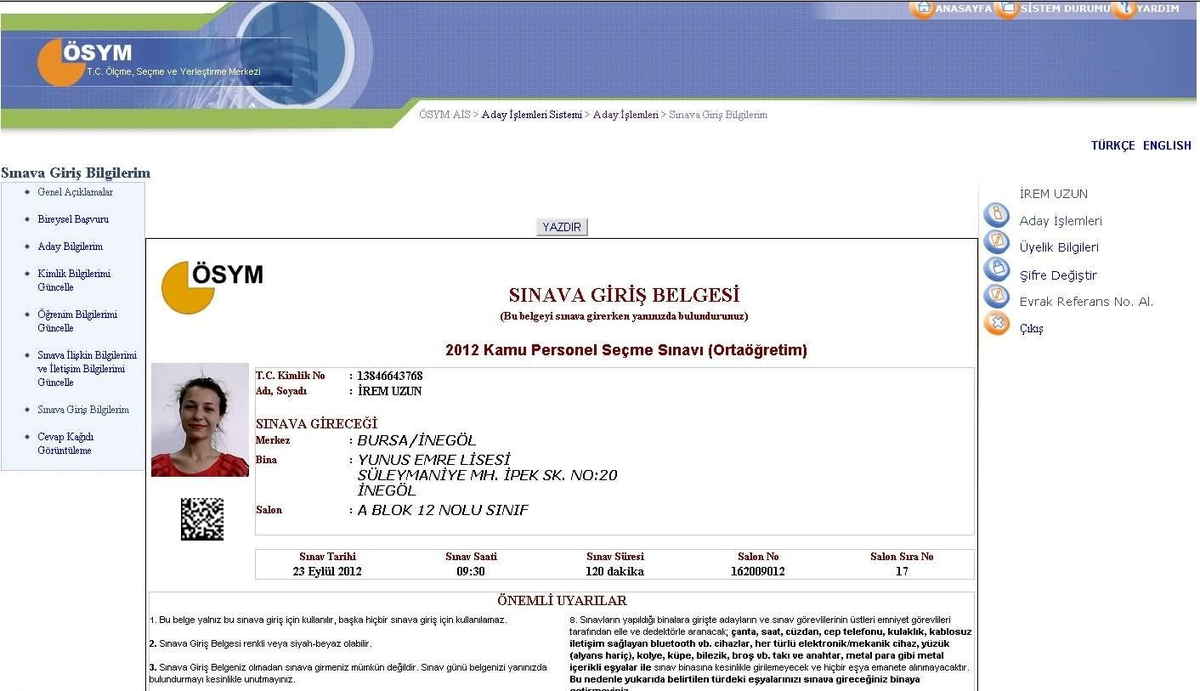
Task: Click the candidate photo thumbnail
Action: 200,420
